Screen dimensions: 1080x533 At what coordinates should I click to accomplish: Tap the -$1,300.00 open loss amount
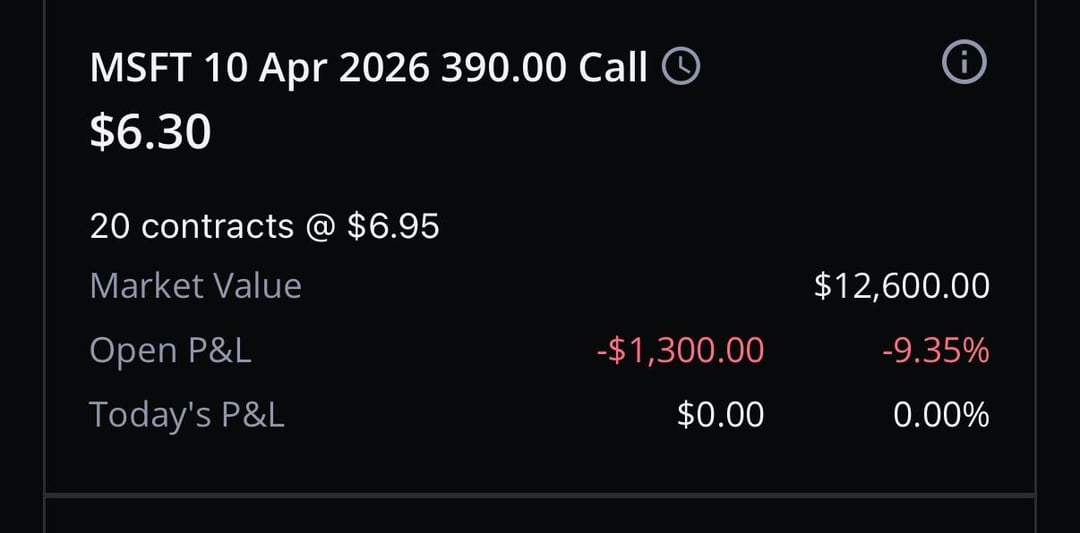pyautogui.click(x=679, y=351)
